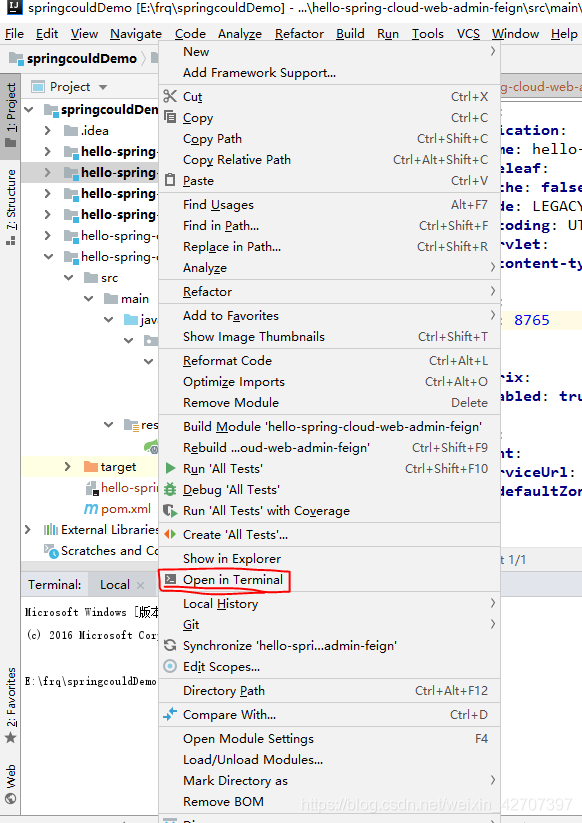The width and height of the screenshot is (582, 823).
Task: Choose Remove BOM
Action: pyautogui.click(x=329, y=801)
